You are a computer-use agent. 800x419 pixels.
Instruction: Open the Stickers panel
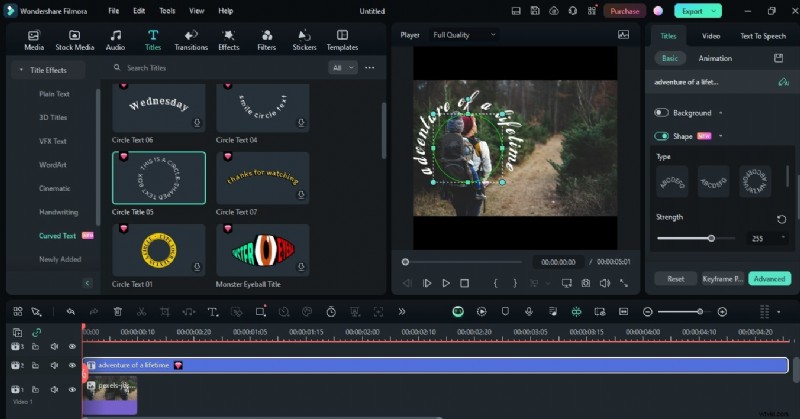pos(304,39)
